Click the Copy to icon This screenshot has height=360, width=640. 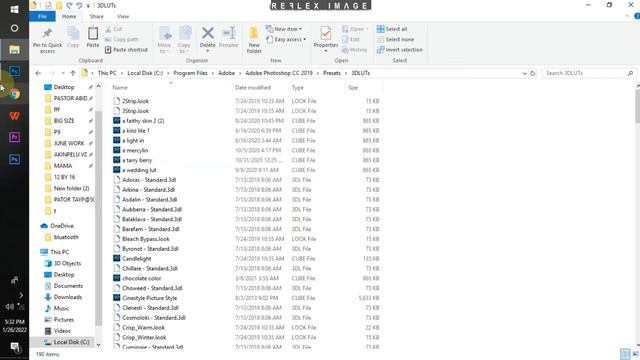click(184, 33)
